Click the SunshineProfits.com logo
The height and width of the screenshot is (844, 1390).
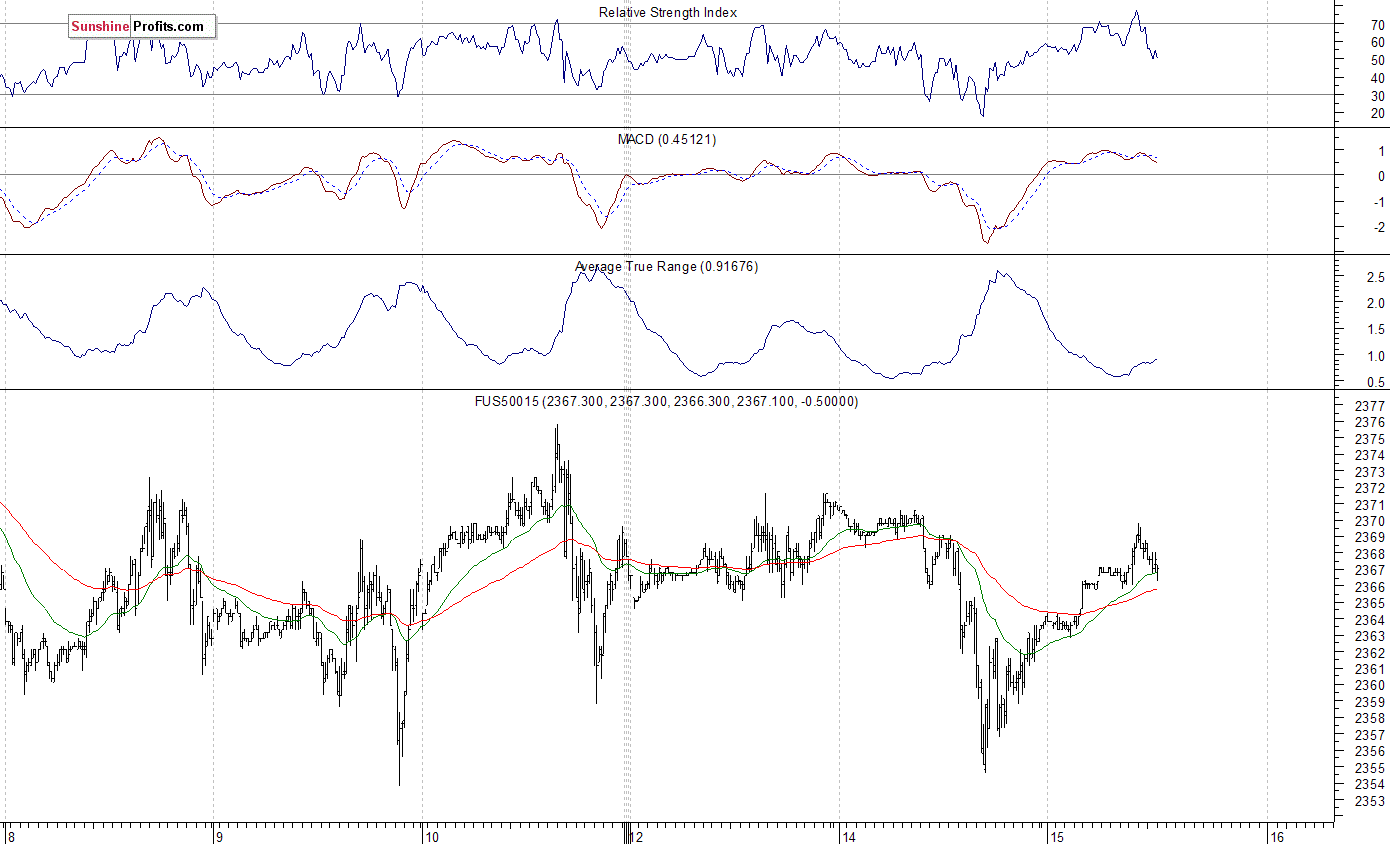pyautogui.click(x=141, y=27)
